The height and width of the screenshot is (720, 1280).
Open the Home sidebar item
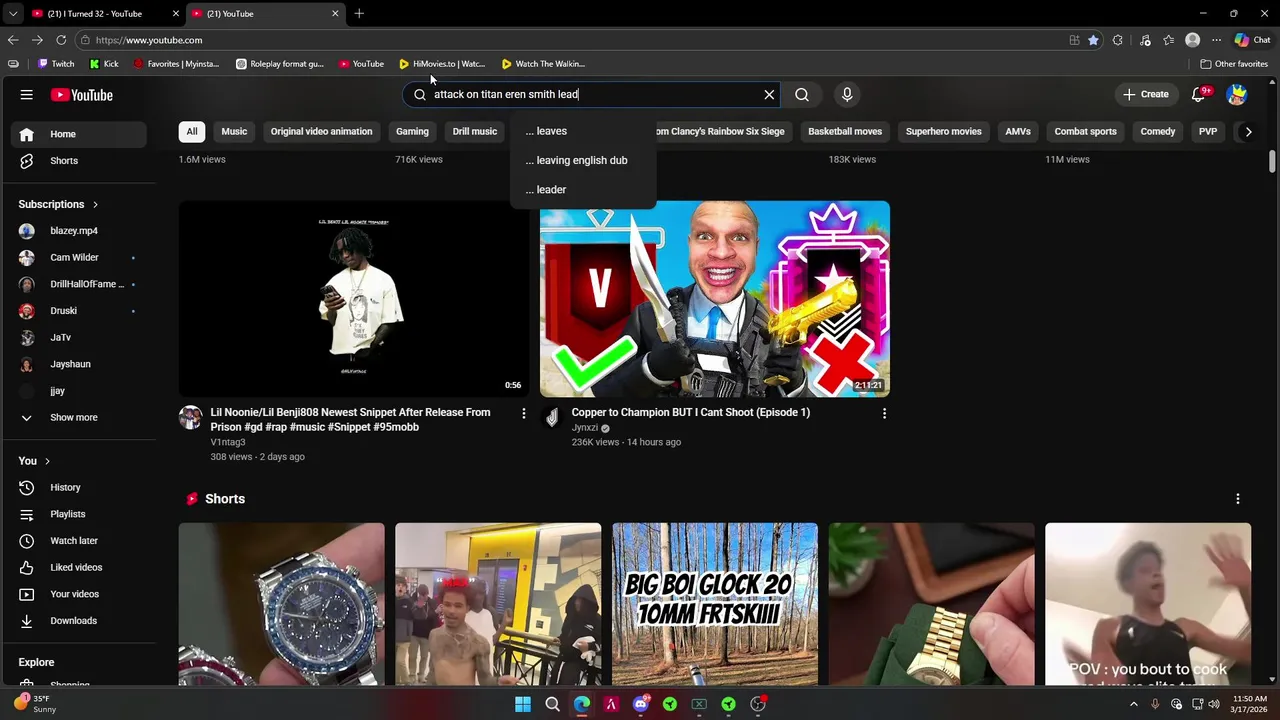pyautogui.click(x=80, y=134)
